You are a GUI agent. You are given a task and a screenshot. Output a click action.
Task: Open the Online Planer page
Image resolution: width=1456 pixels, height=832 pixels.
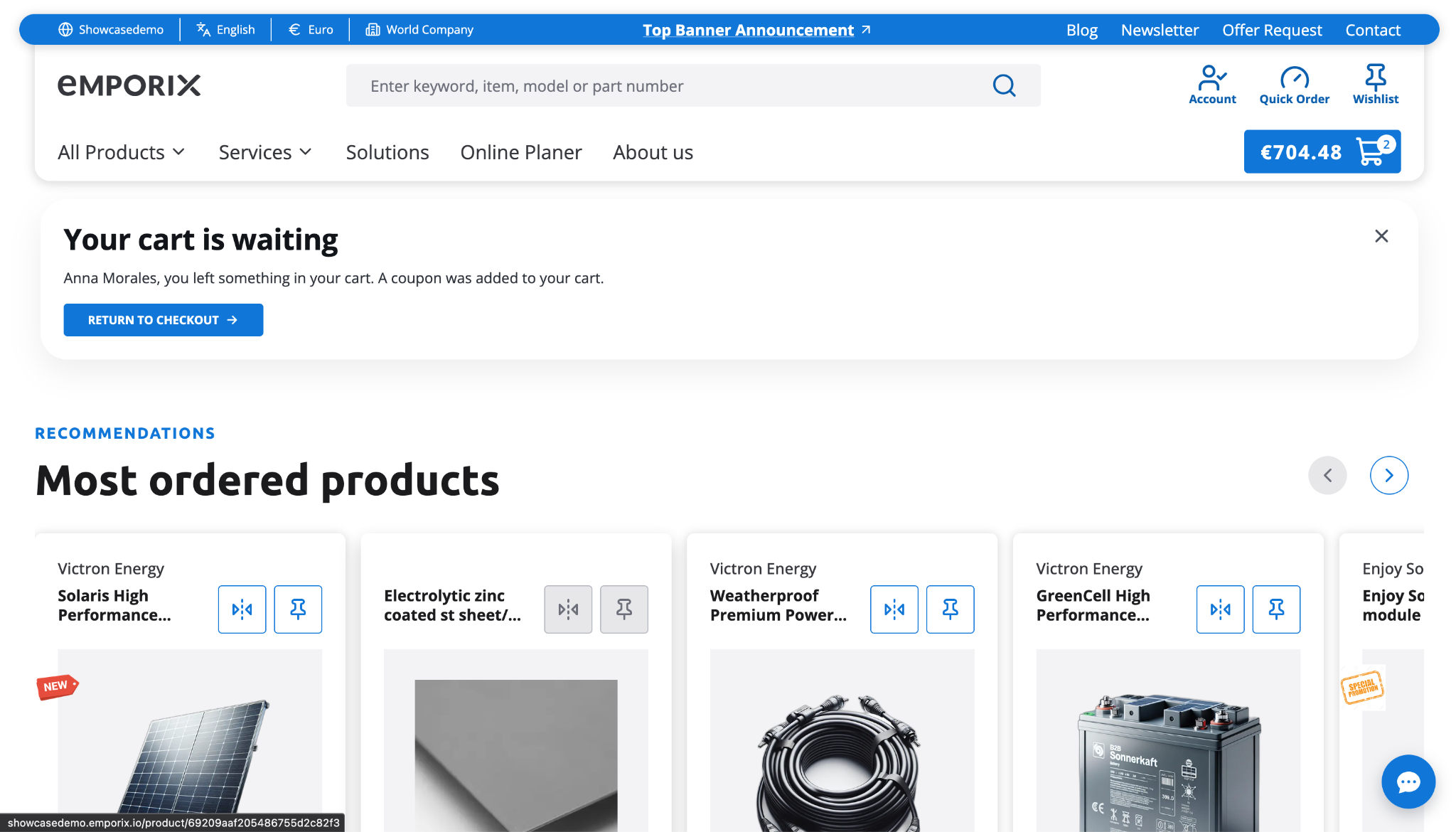pyautogui.click(x=521, y=152)
